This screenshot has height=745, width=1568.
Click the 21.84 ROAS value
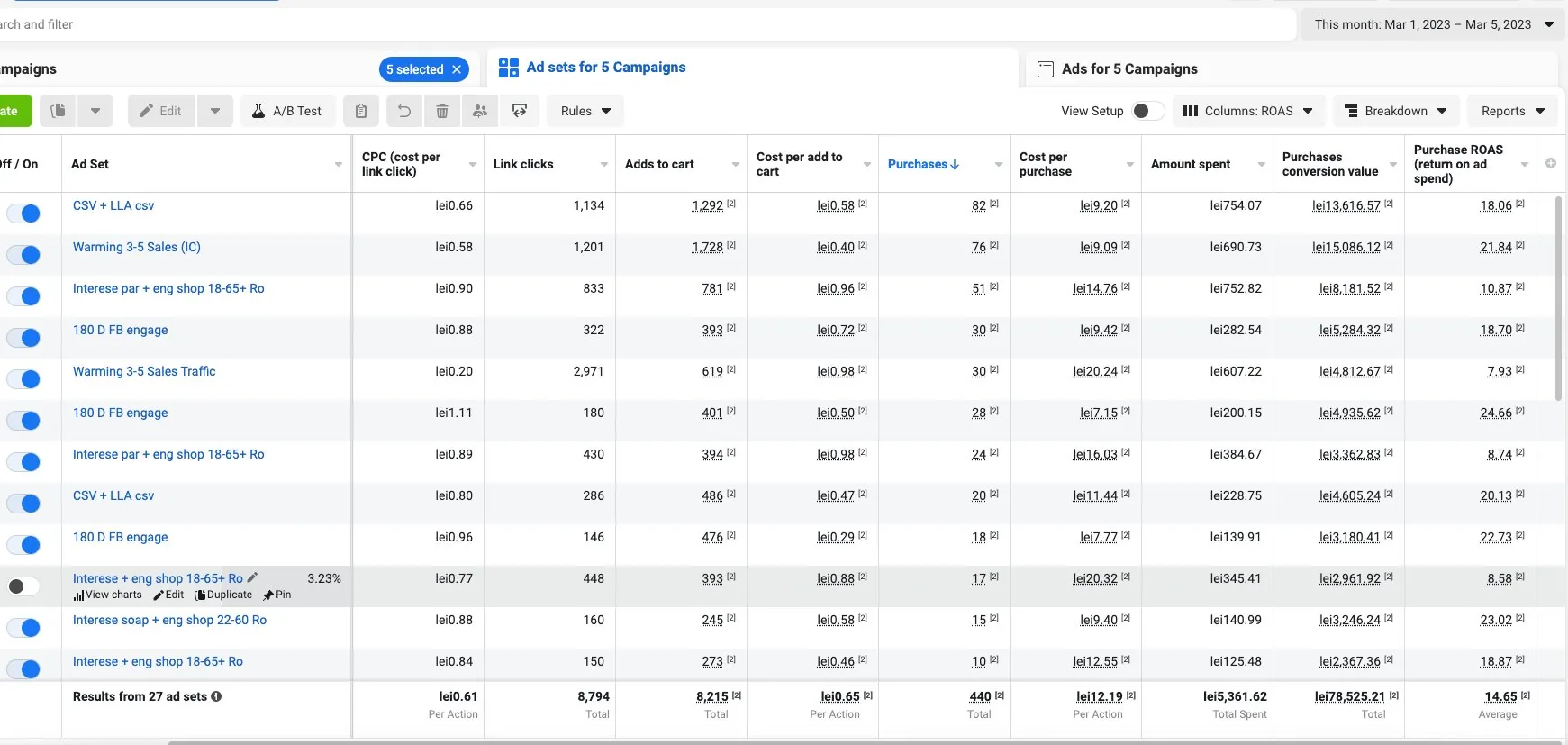(x=1496, y=247)
